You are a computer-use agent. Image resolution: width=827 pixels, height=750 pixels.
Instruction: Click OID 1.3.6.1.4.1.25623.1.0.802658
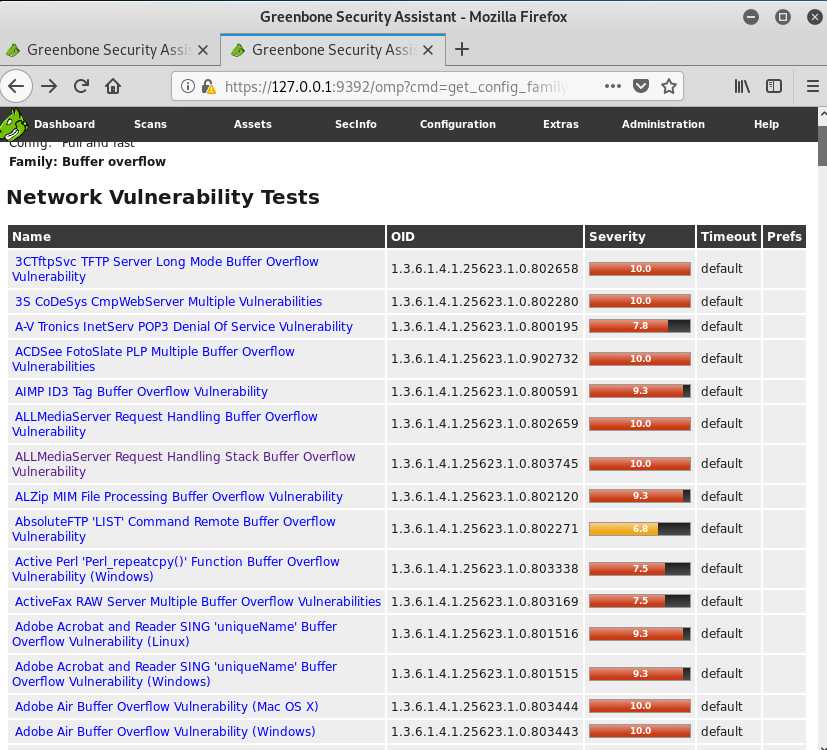point(485,269)
